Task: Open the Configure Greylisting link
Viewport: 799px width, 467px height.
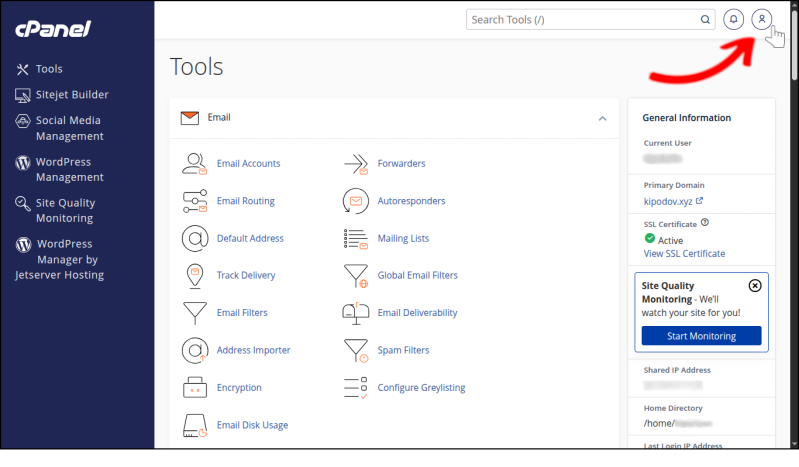Action: click(421, 387)
